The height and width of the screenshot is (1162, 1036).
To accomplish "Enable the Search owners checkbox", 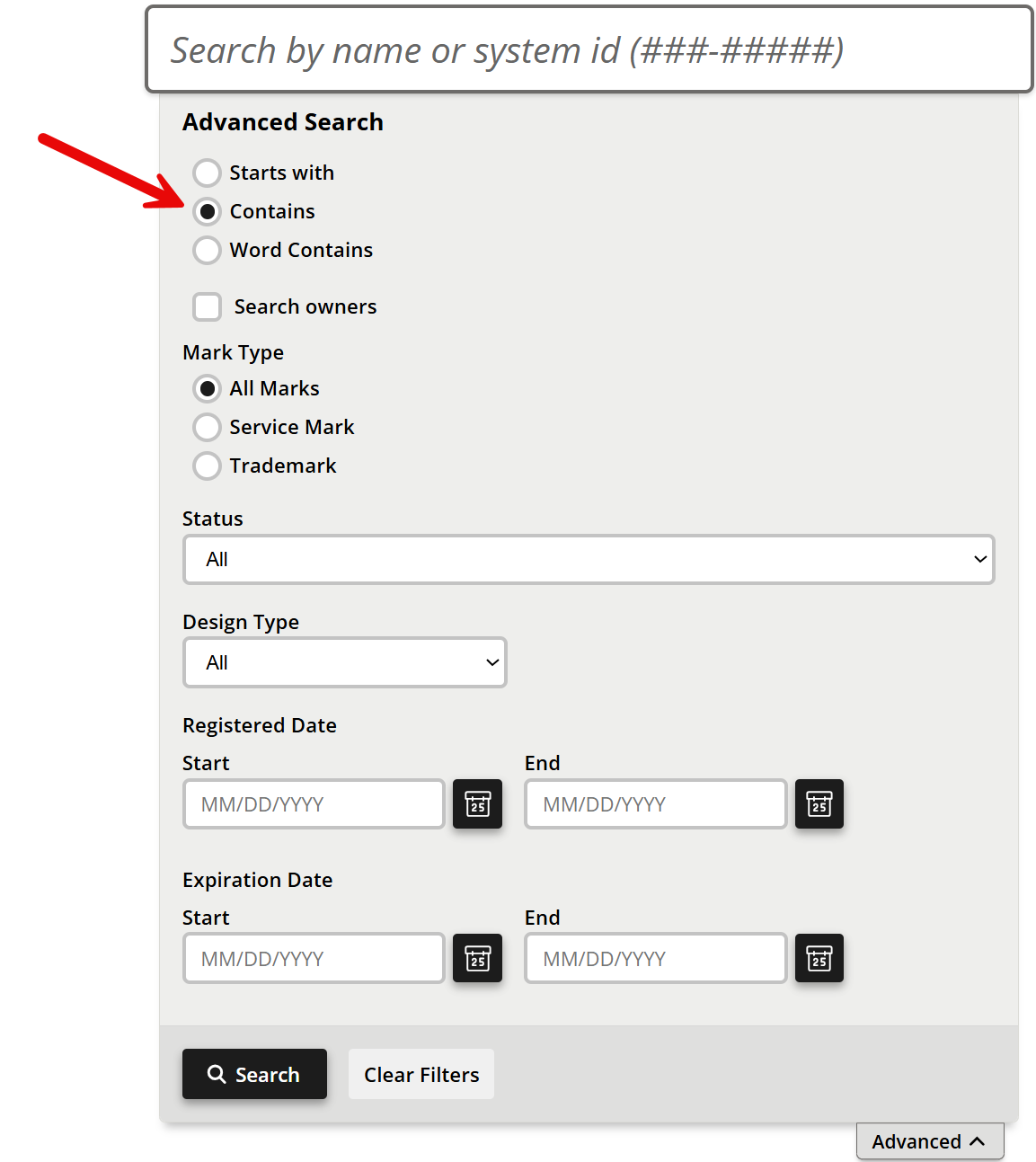I will (207, 306).
